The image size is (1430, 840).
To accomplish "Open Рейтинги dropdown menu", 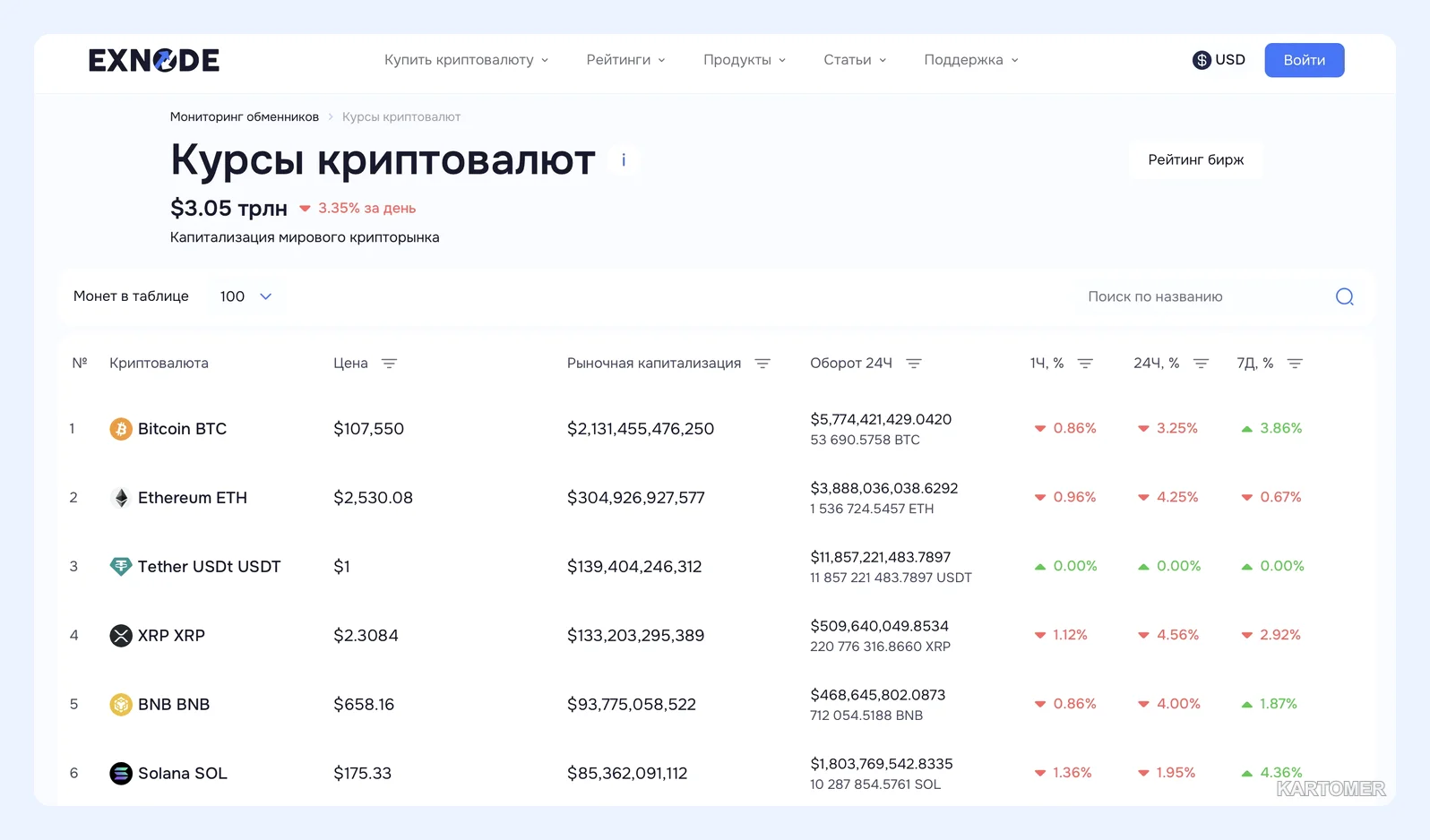I will (x=625, y=60).
